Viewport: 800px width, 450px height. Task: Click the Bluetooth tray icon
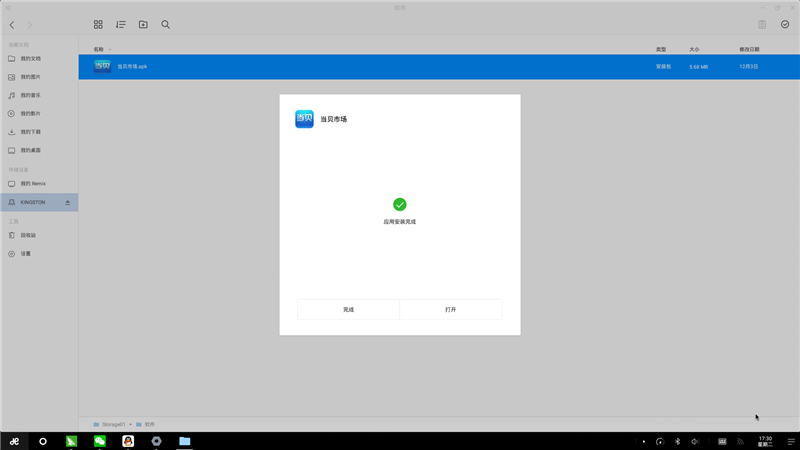pos(678,442)
